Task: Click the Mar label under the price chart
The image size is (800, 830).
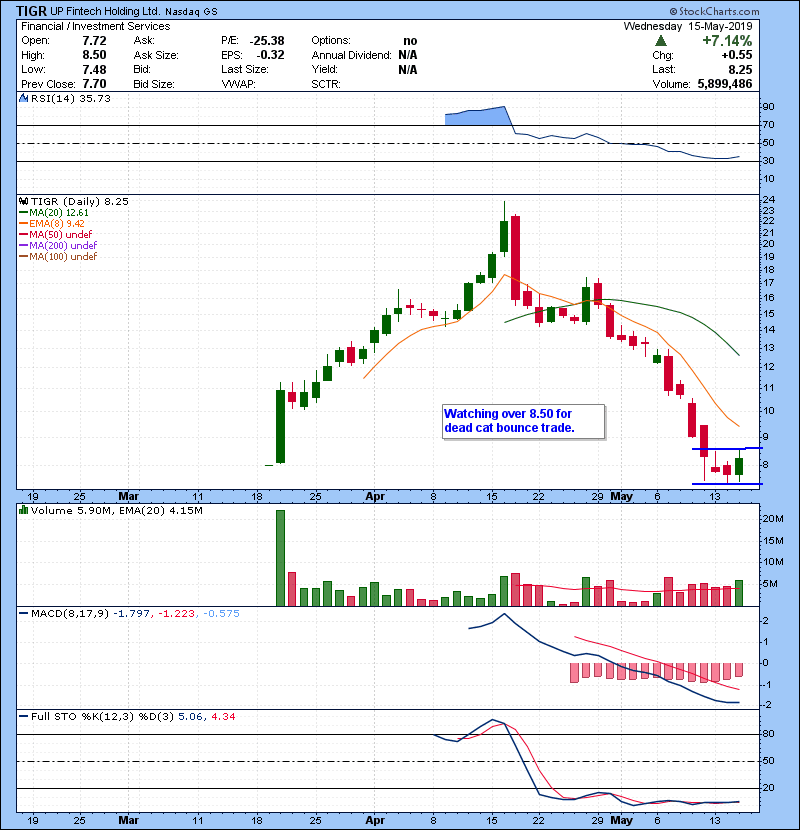Action: coord(129,497)
